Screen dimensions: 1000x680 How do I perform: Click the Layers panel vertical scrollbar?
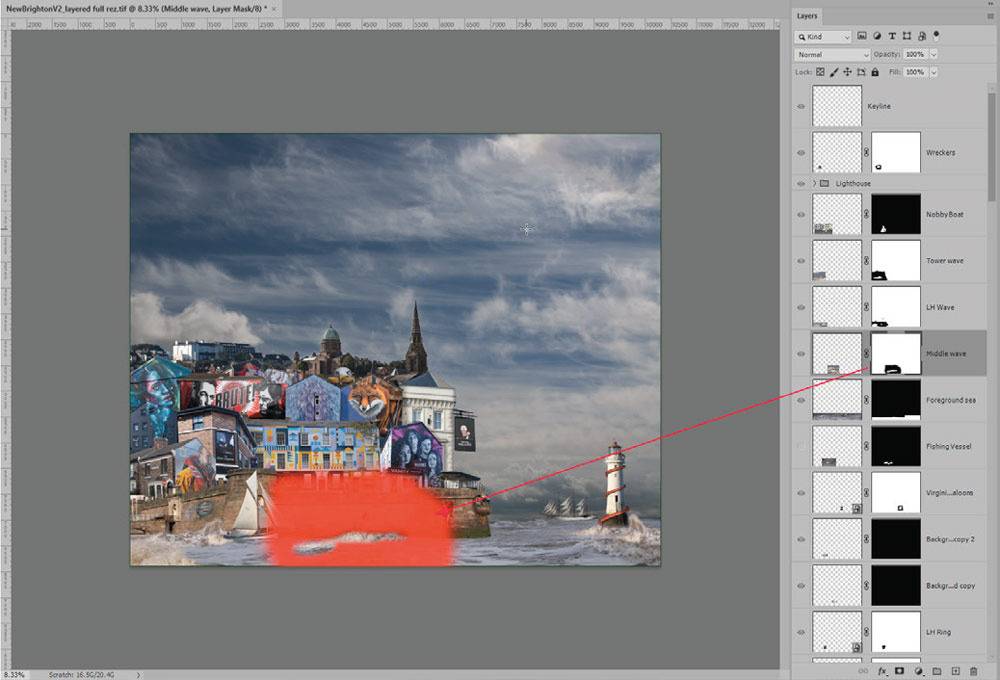(992, 147)
